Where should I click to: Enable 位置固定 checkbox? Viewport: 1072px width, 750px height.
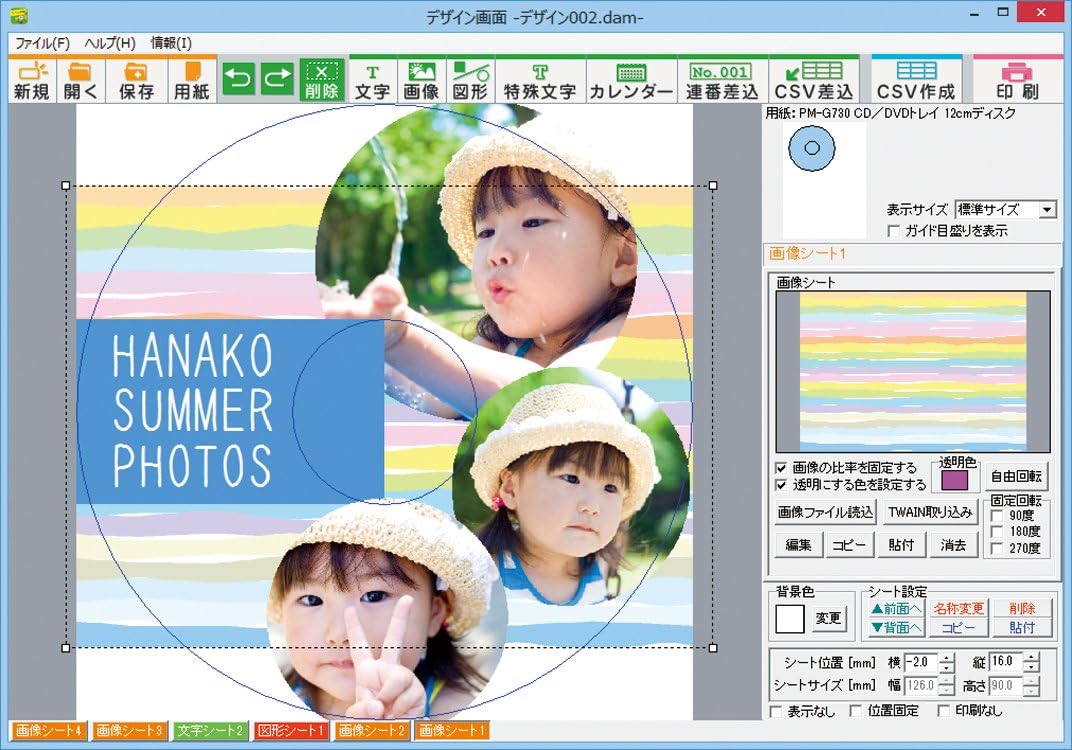pos(855,711)
